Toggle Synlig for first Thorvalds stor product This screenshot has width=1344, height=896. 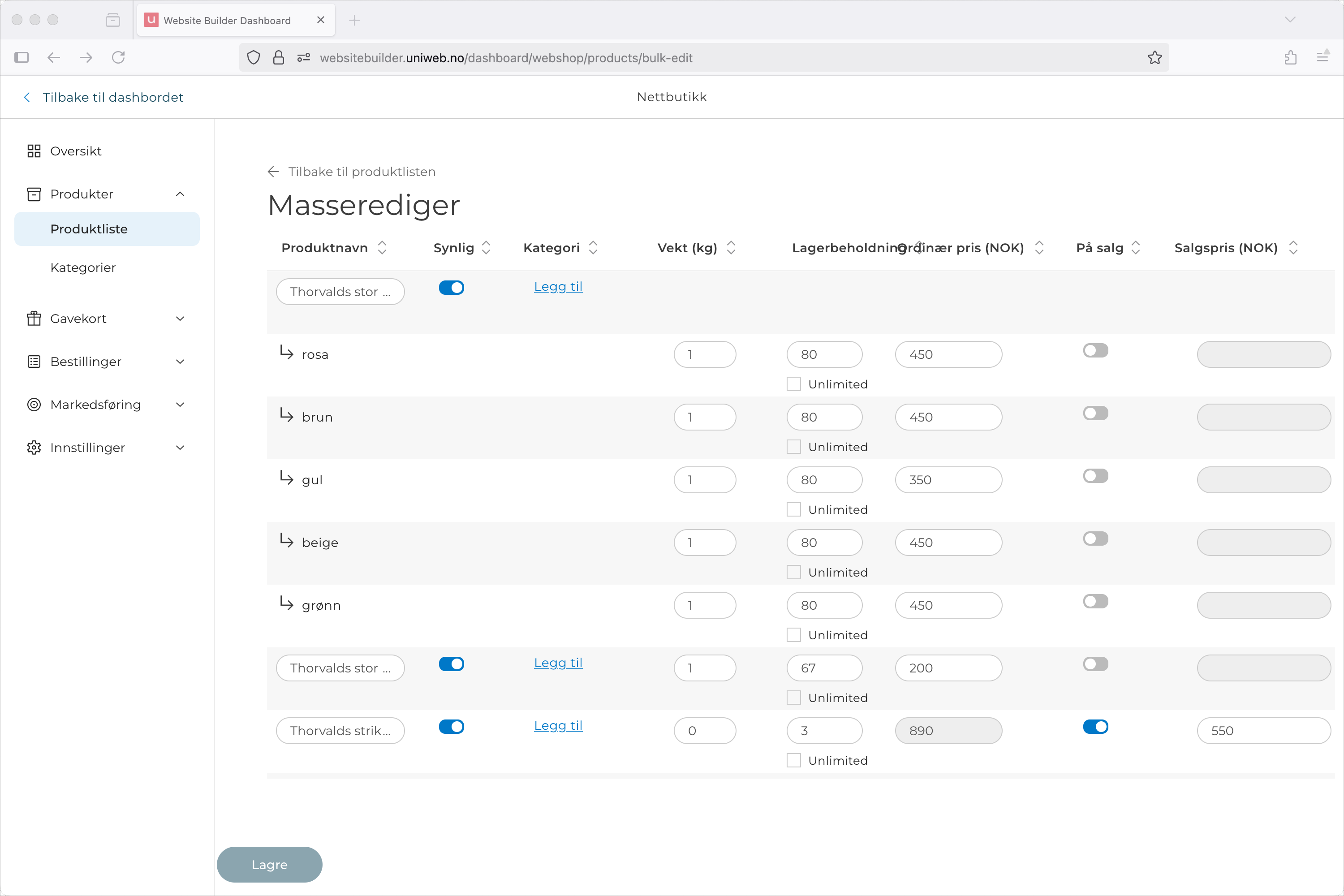[452, 288]
